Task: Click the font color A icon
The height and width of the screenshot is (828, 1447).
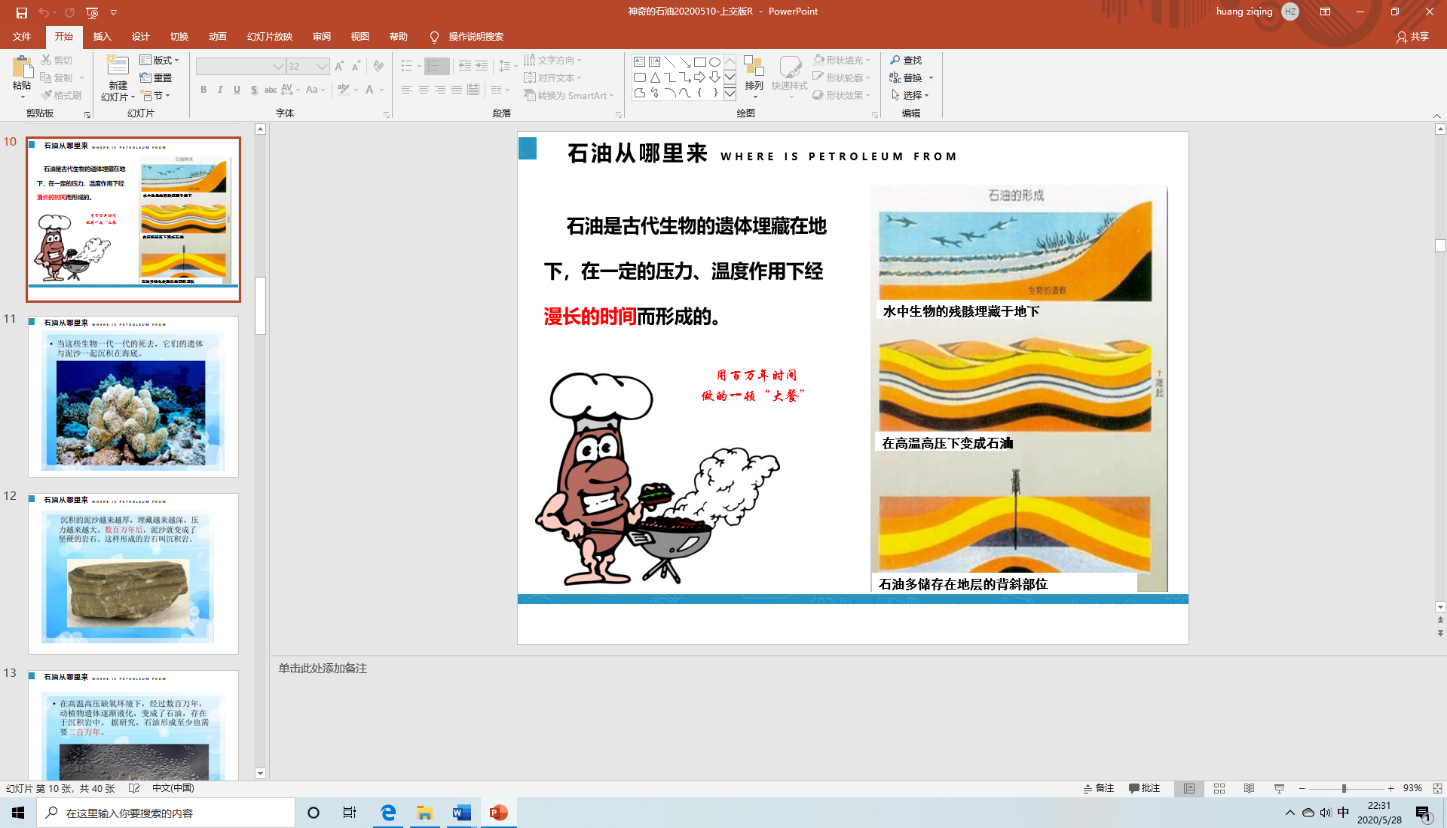Action: [x=370, y=90]
